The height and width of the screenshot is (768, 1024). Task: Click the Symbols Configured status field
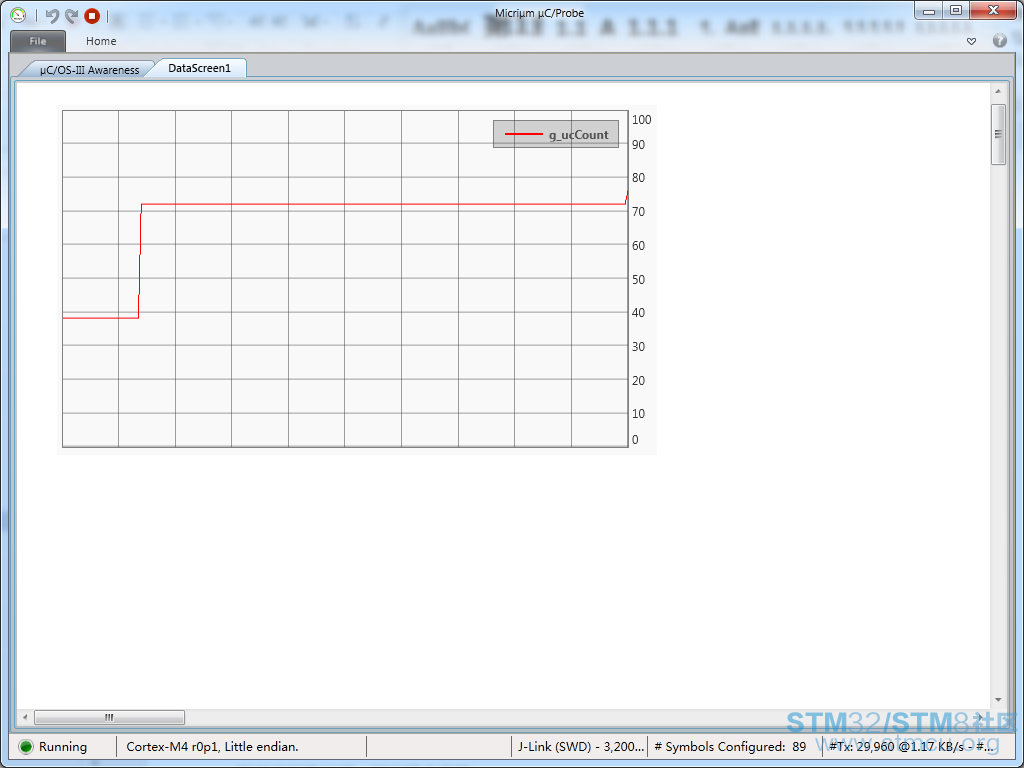pyautogui.click(x=730, y=746)
